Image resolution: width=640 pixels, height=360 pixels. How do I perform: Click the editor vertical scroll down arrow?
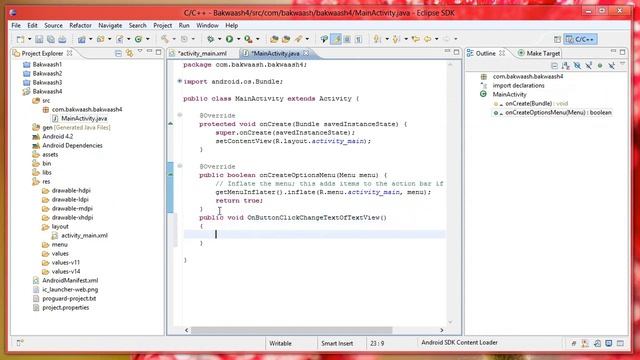point(450,322)
